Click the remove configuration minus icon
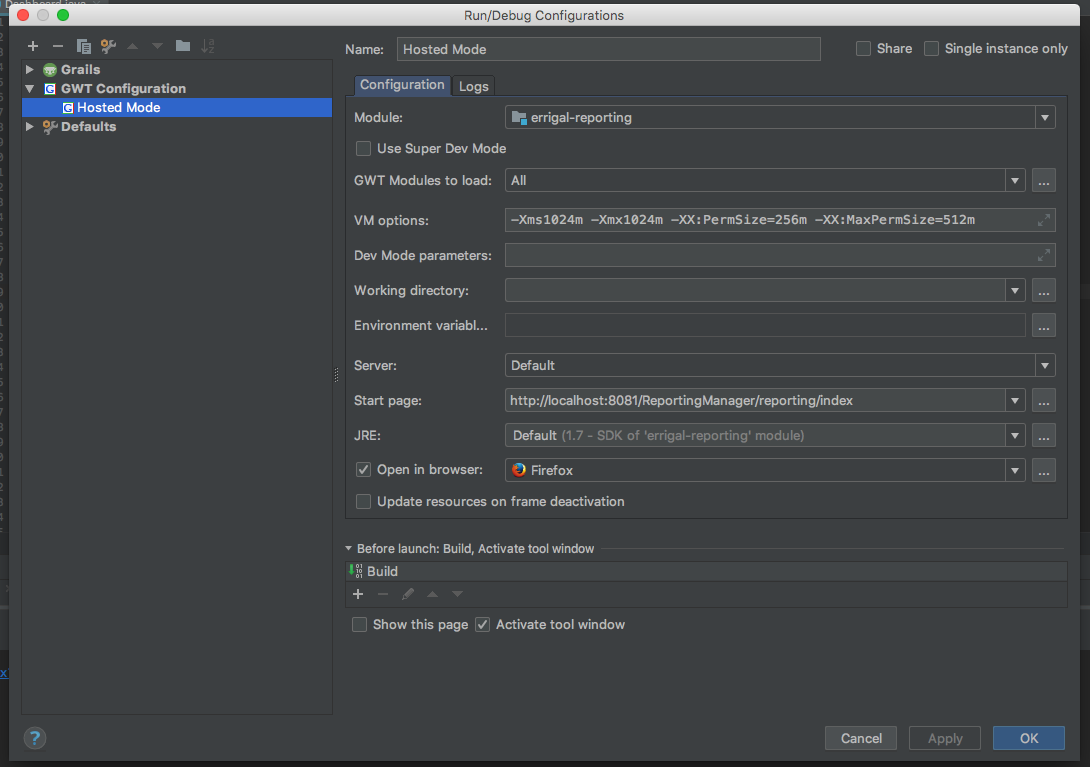 [57, 46]
